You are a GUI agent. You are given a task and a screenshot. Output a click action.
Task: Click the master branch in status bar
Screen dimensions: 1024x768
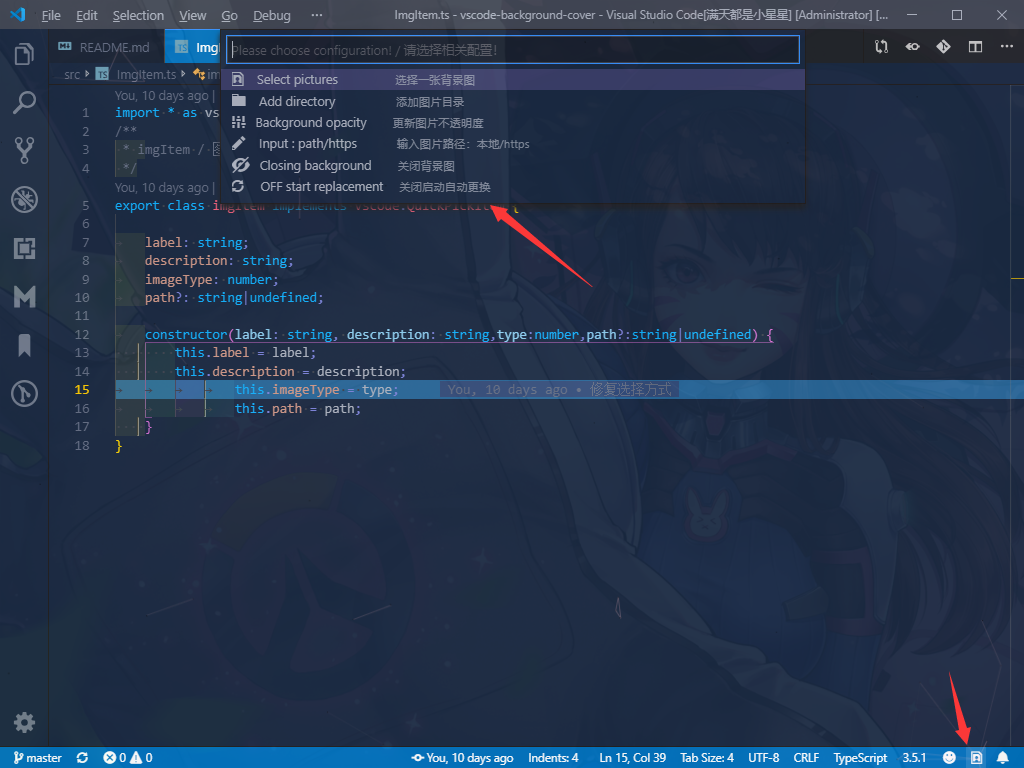37,758
